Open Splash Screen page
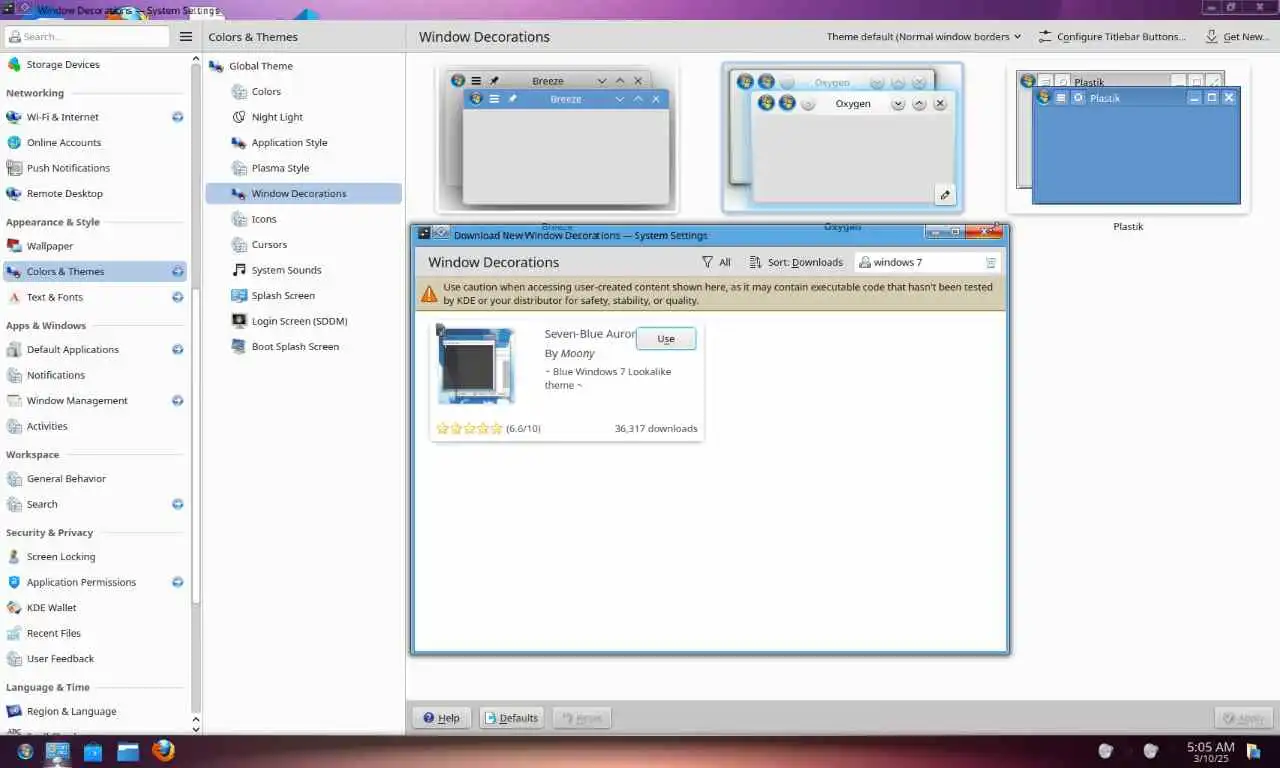The image size is (1280, 768). pyautogui.click(x=304, y=296)
